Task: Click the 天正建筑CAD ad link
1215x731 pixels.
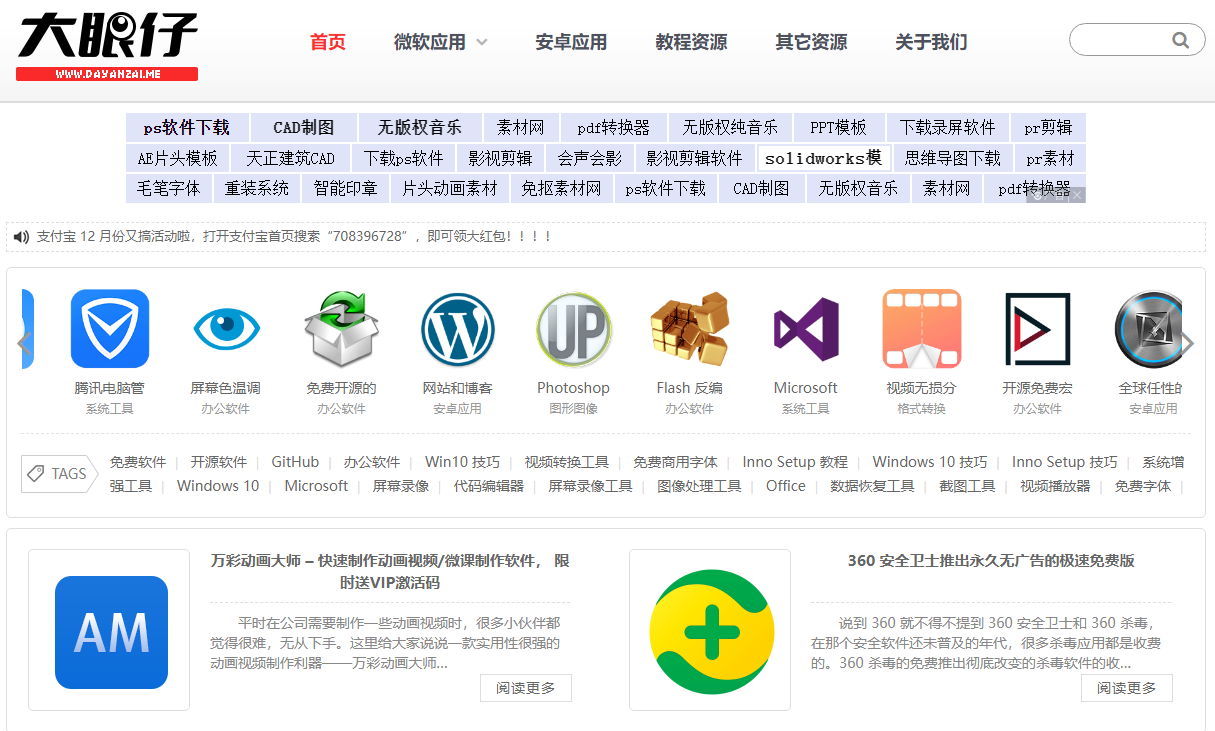Action: pos(291,158)
